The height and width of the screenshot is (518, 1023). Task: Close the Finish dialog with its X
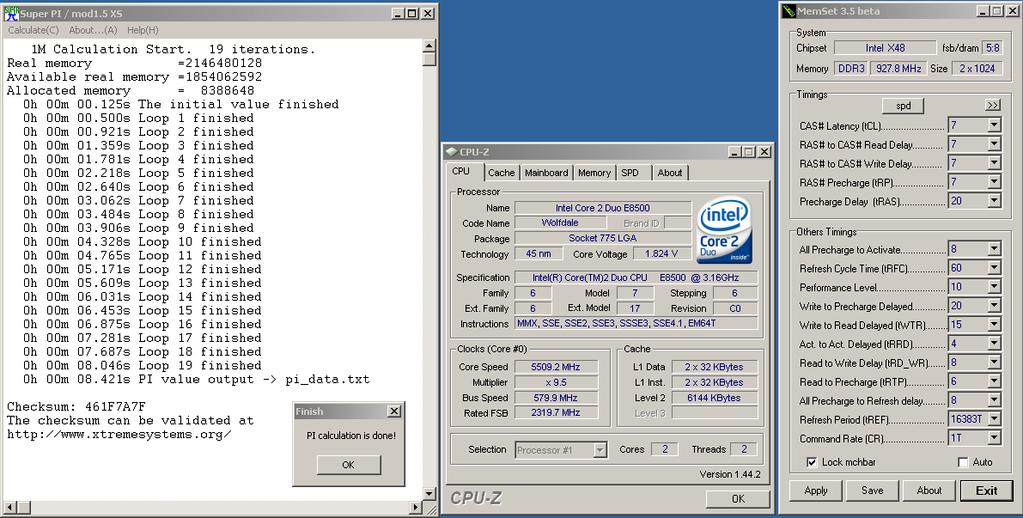pos(394,411)
